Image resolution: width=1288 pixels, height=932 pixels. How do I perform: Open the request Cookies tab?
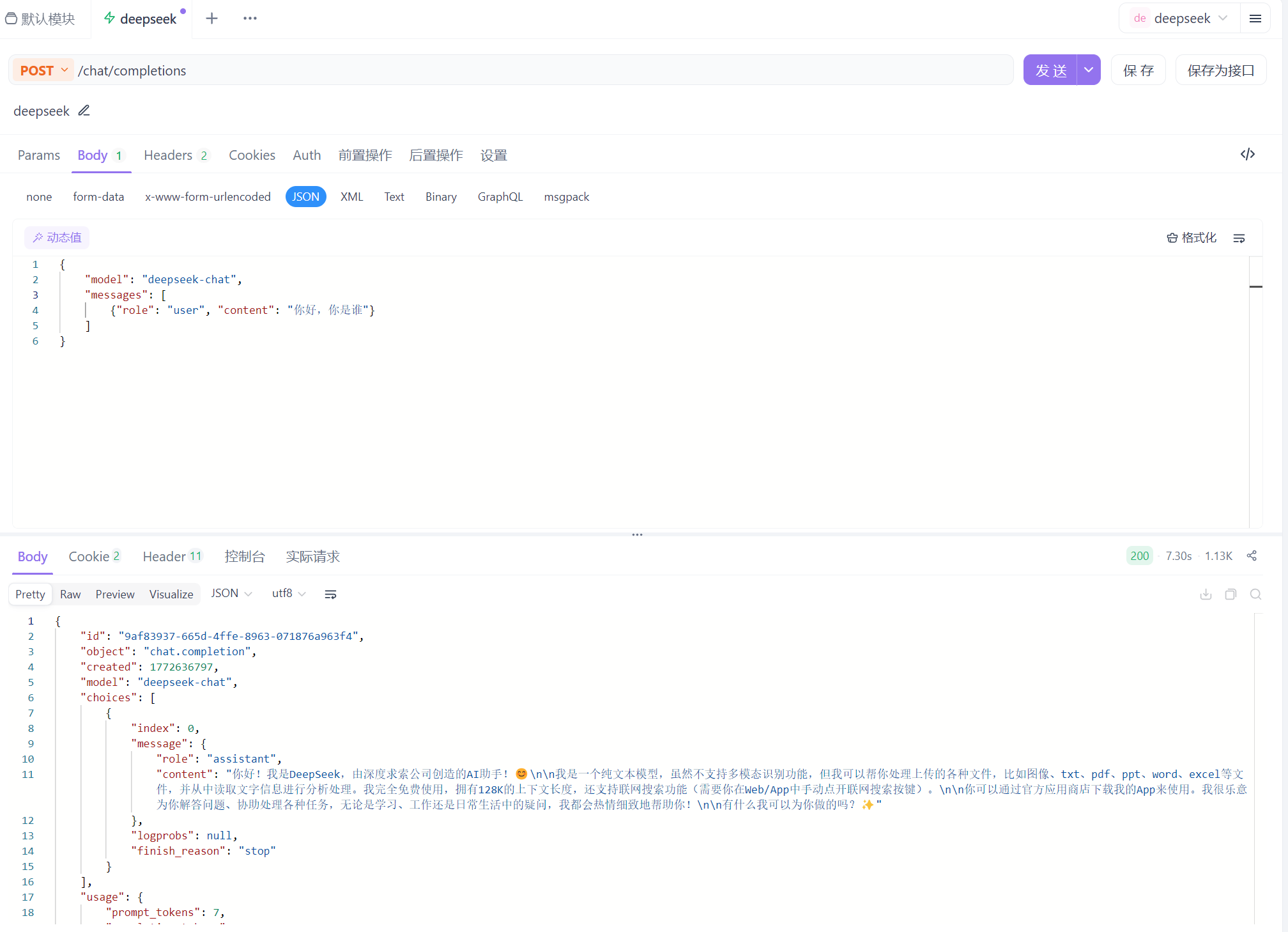(252, 155)
